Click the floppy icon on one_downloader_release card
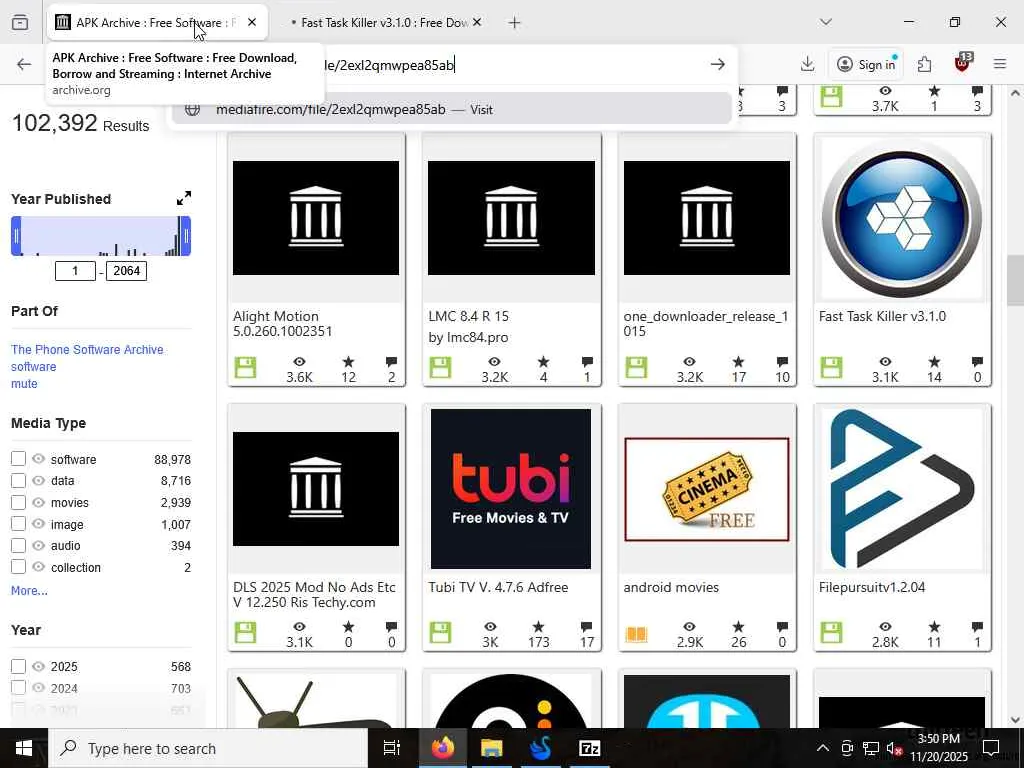This screenshot has width=1024, height=768. tap(636, 368)
